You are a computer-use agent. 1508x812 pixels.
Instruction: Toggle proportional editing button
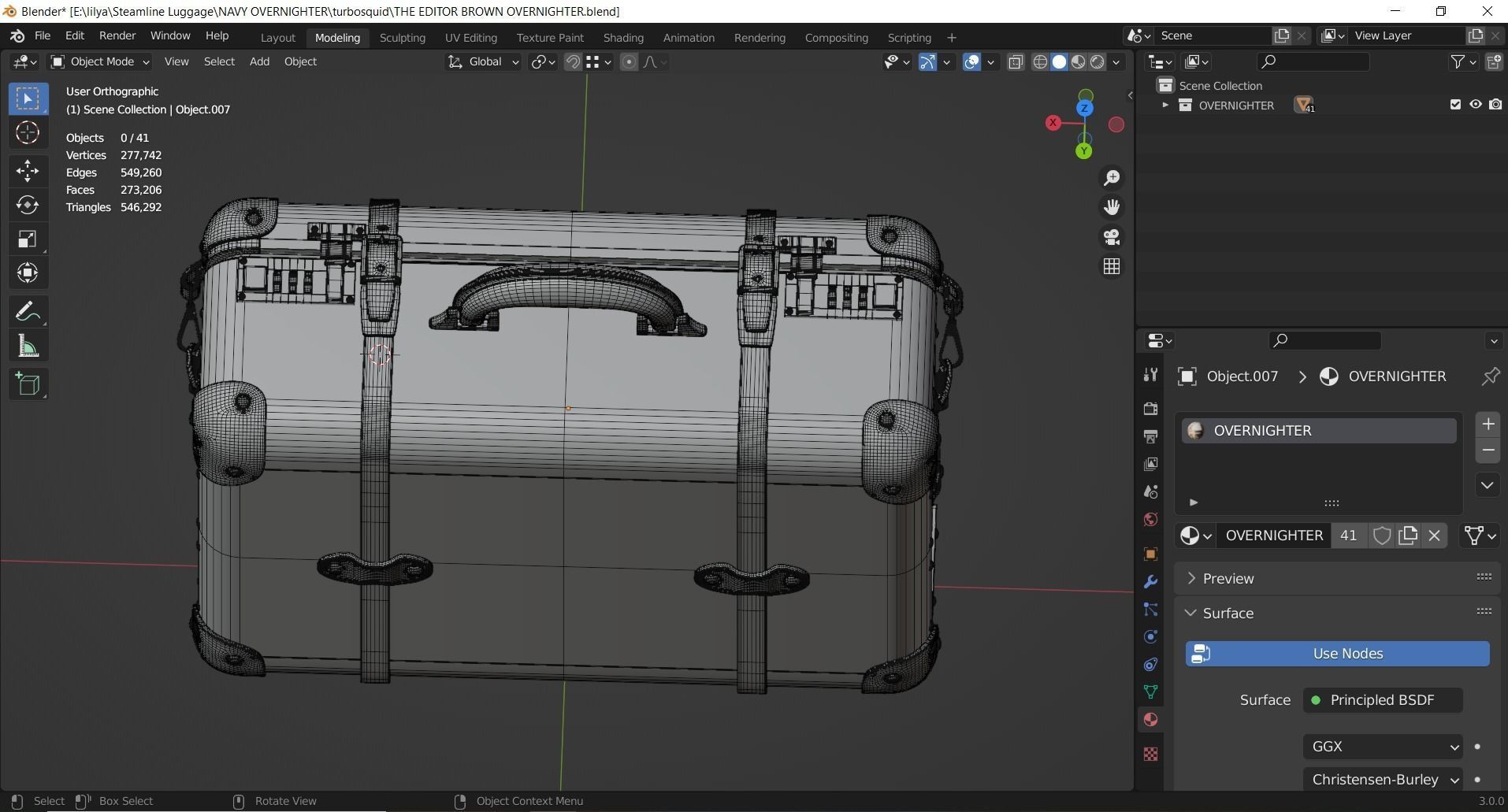629,61
